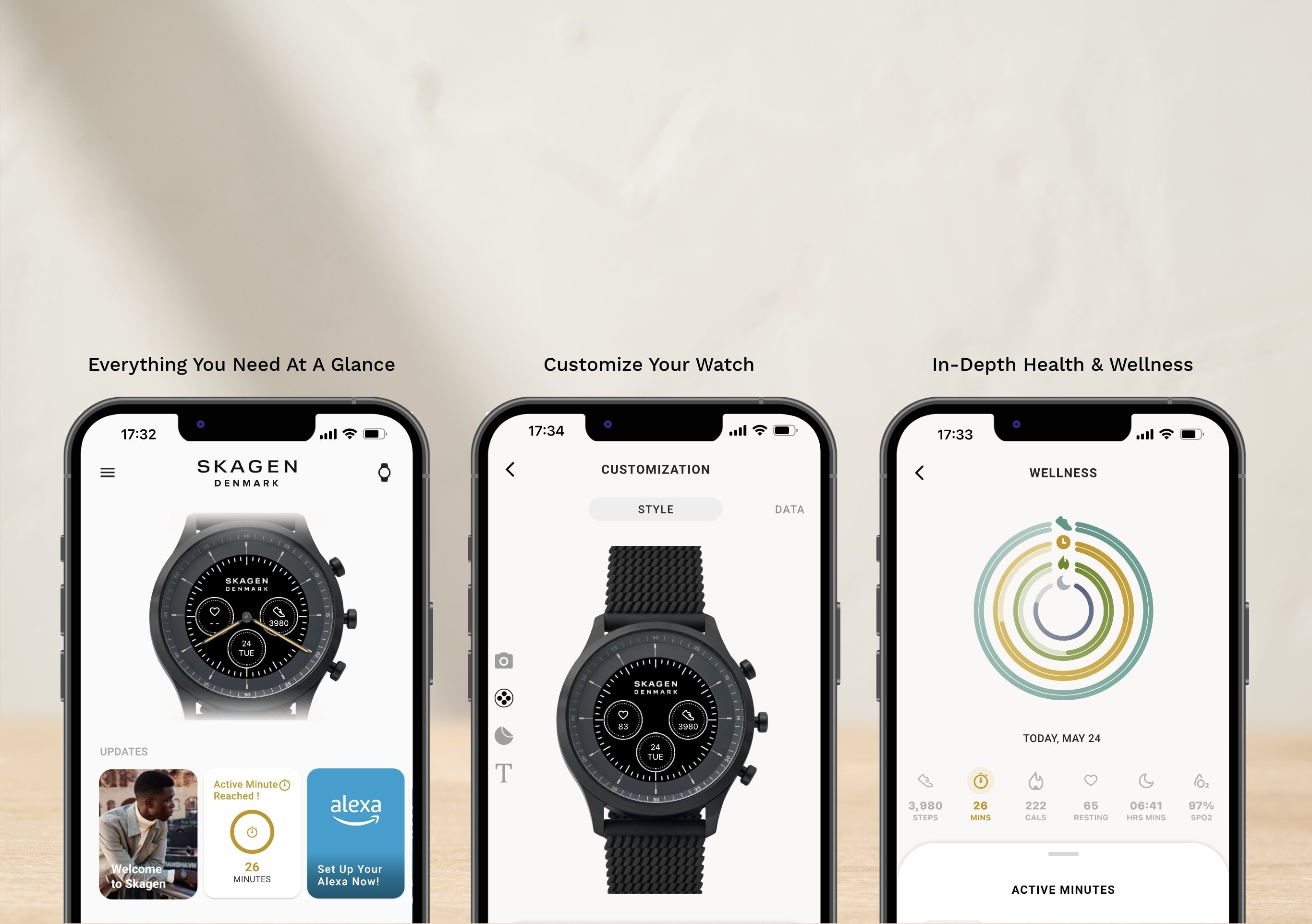The height and width of the screenshot is (924, 1312).
Task: Select the camera capture icon in customization
Action: tap(503, 660)
